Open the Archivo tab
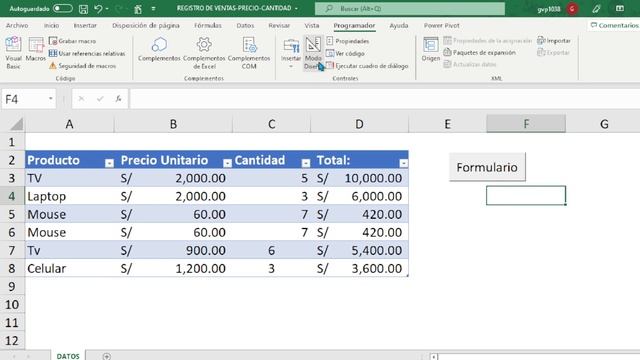This screenshot has width=640, height=360. (x=17, y=25)
